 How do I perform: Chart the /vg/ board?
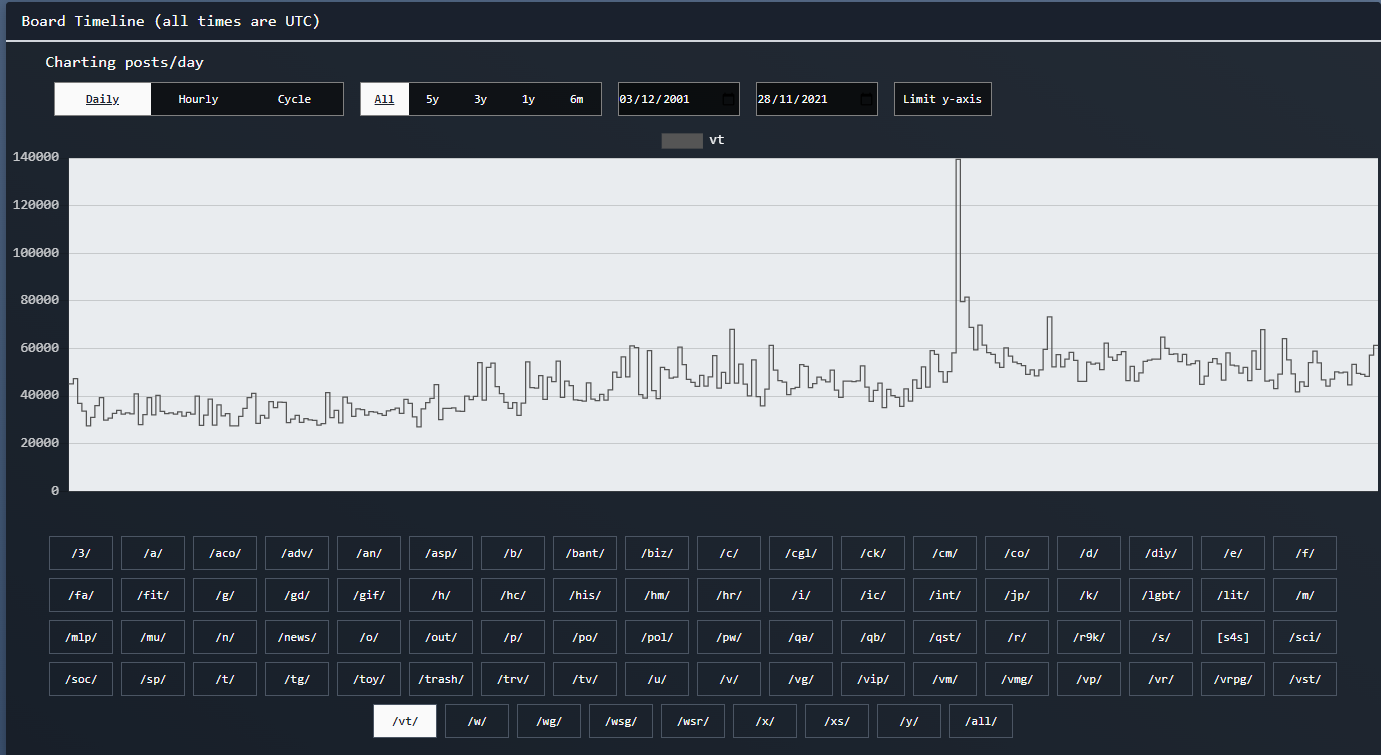(801, 679)
